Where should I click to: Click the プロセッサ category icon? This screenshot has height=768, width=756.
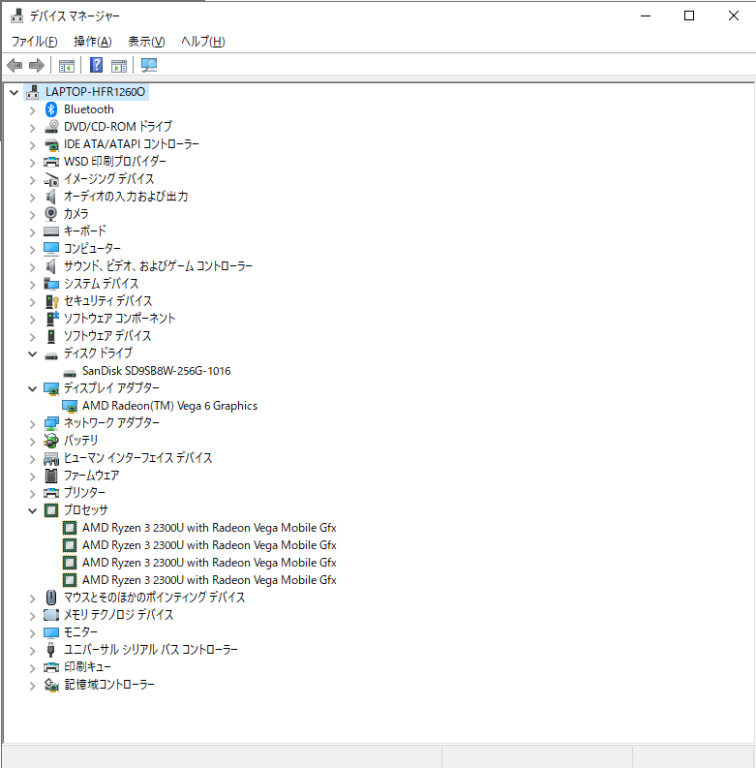(x=51, y=510)
